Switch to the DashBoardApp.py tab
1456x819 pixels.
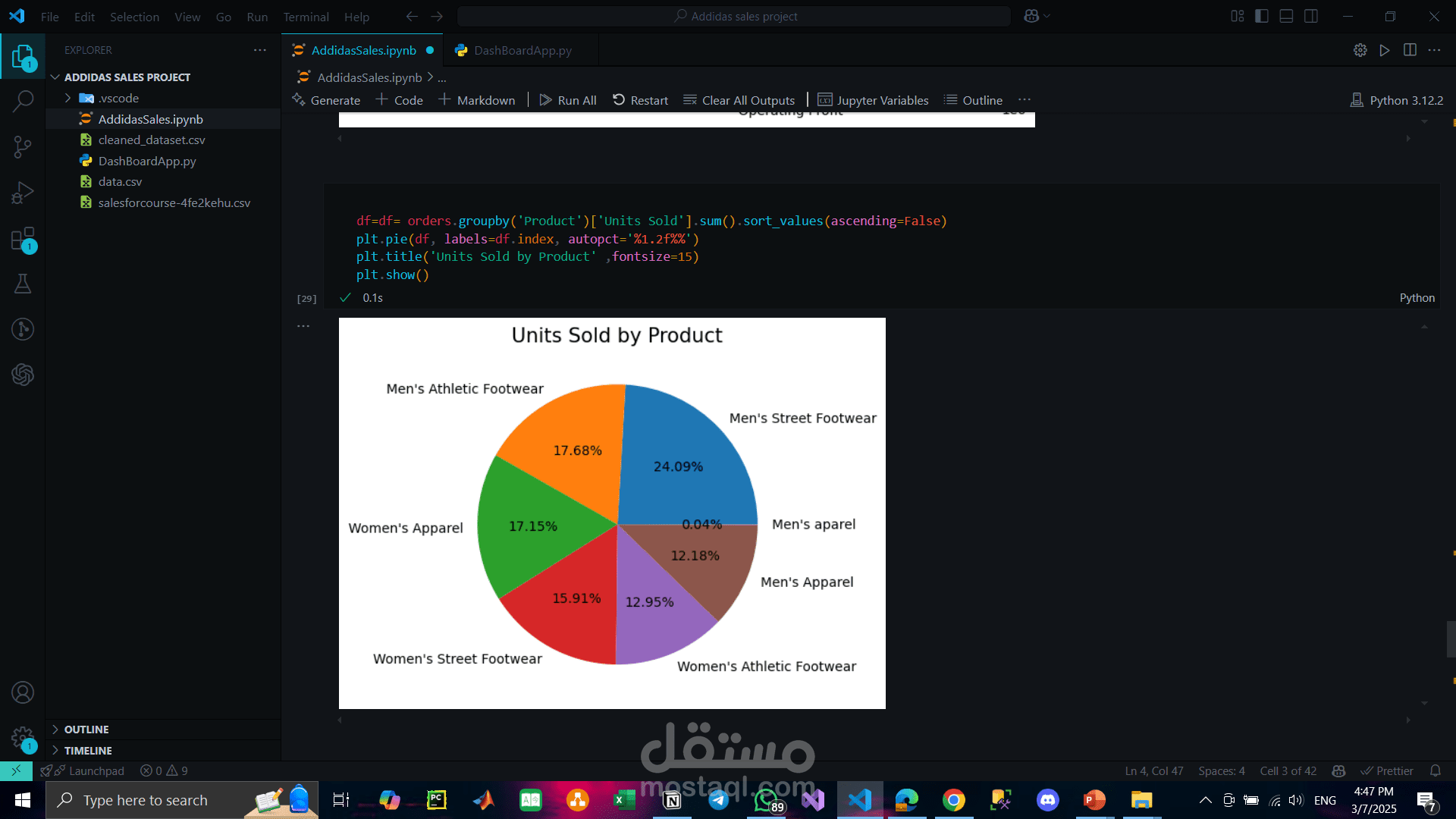522,50
